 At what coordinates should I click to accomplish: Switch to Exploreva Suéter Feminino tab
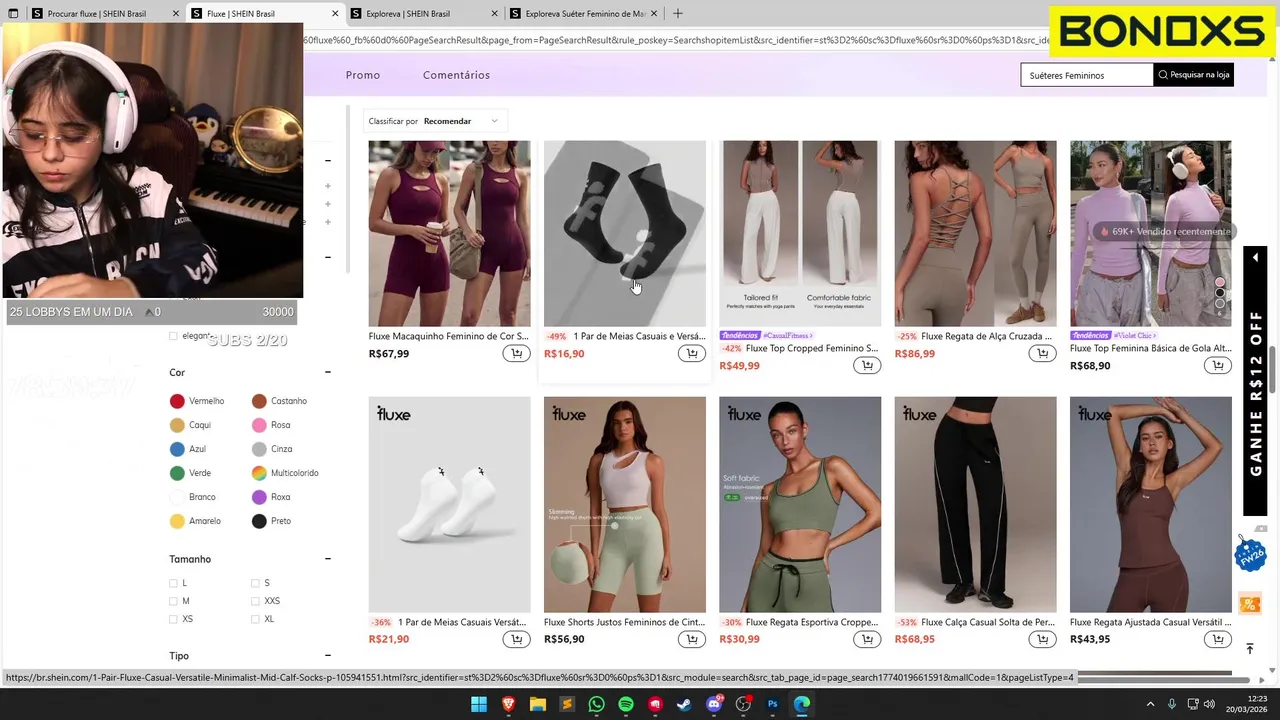(585, 14)
